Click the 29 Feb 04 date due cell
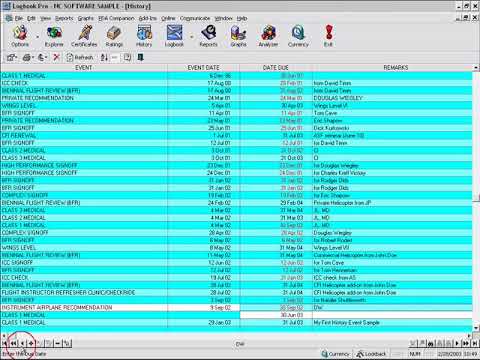The width and height of the screenshot is (480, 360). click(x=276, y=203)
